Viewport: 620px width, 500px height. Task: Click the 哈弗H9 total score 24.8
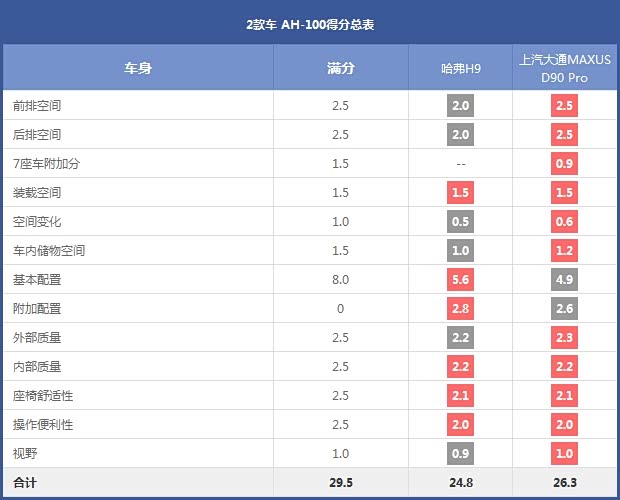[x=461, y=483]
